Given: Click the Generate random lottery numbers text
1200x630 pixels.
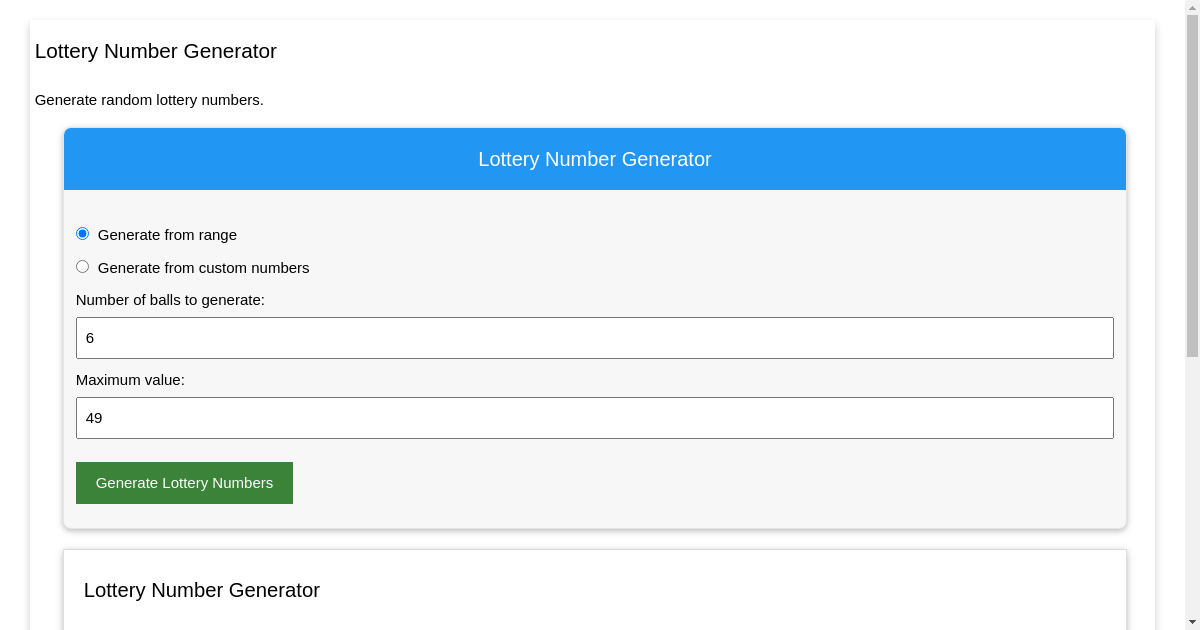Looking at the screenshot, I should click(x=149, y=100).
